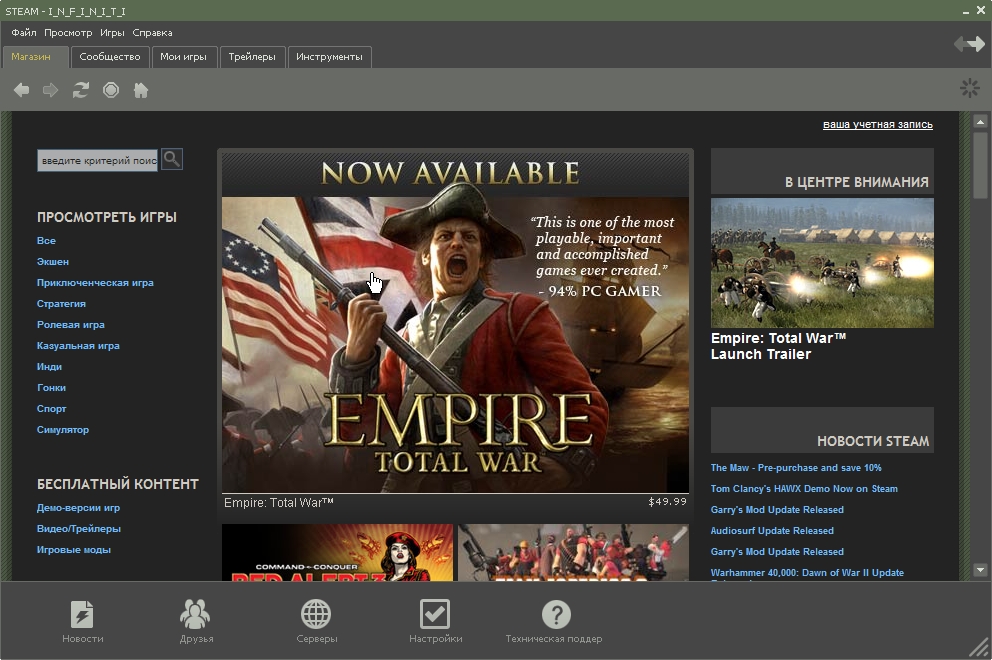Screen dimensions: 992x660
Task: Read Audiosurf Update Released news
Action: pos(772,530)
